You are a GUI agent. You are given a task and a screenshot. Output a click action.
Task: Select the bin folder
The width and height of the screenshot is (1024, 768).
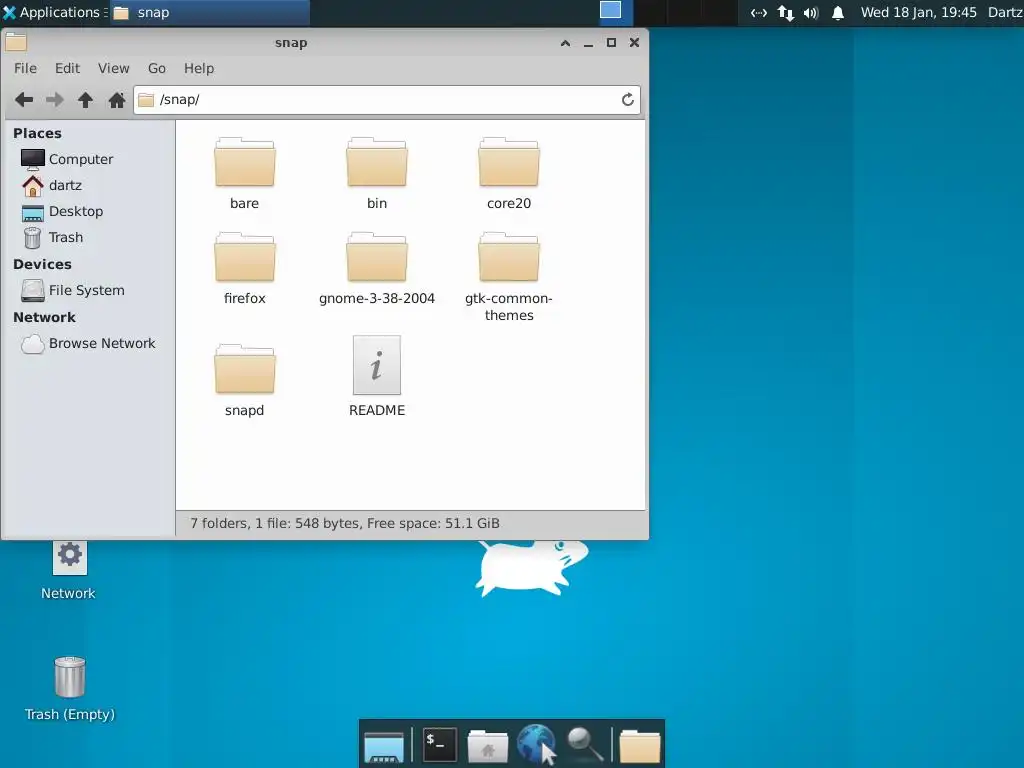377,174
